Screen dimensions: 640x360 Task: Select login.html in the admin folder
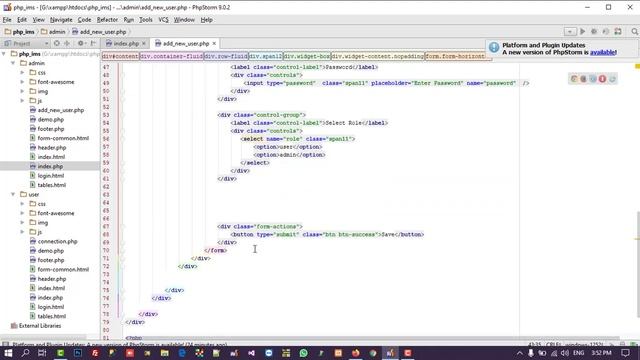tap(47, 176)
